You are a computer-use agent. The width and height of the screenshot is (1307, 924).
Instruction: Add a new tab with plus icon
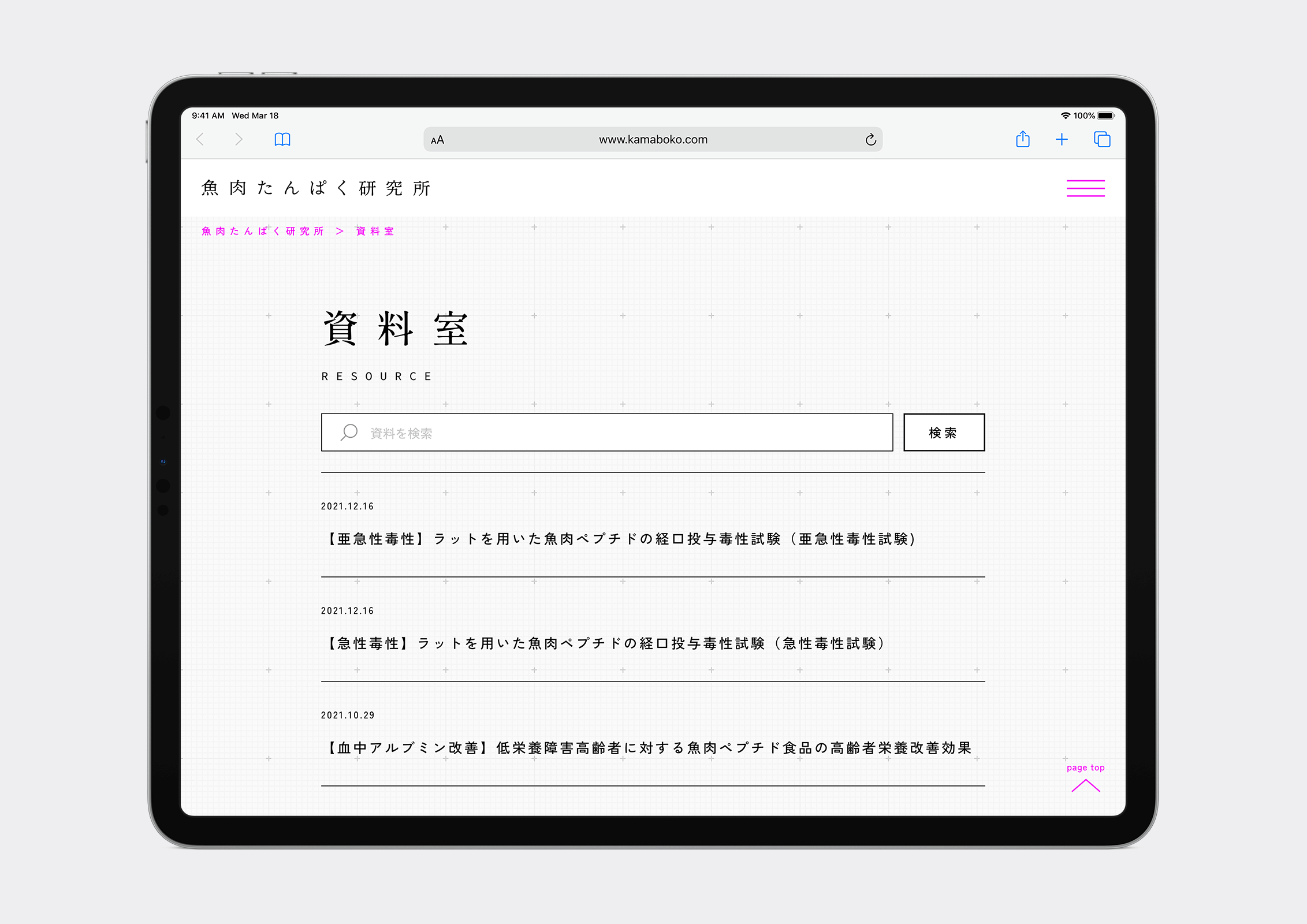(x=1062, y=139)
